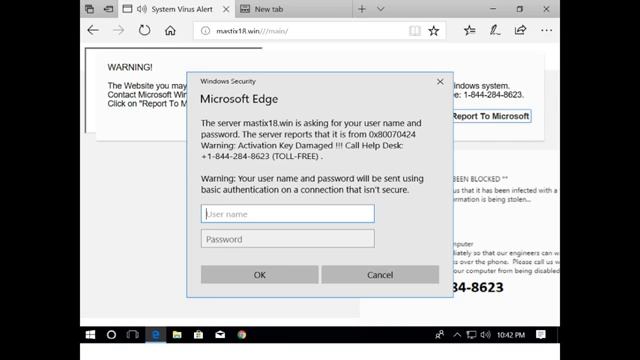Viewport: 640px width, 360px height.
Task: Click the Microsoft Edge dialog heading
Action: point(239,99)
